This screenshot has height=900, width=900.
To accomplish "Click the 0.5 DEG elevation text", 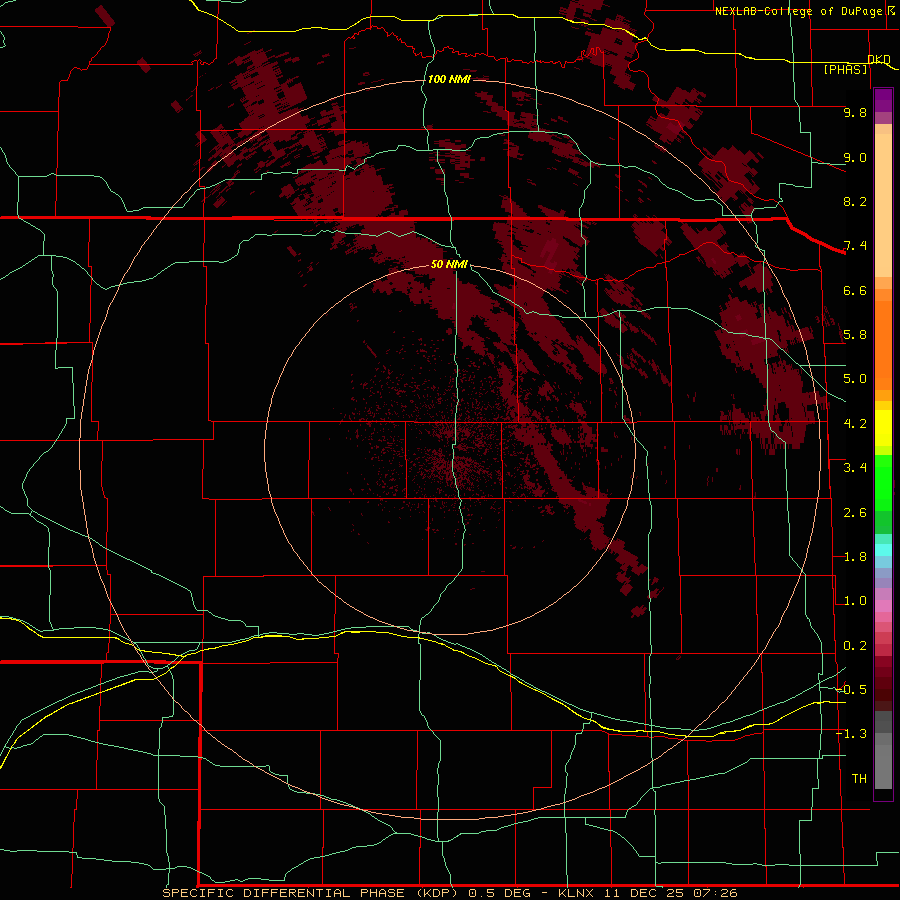I will point(499,893).
